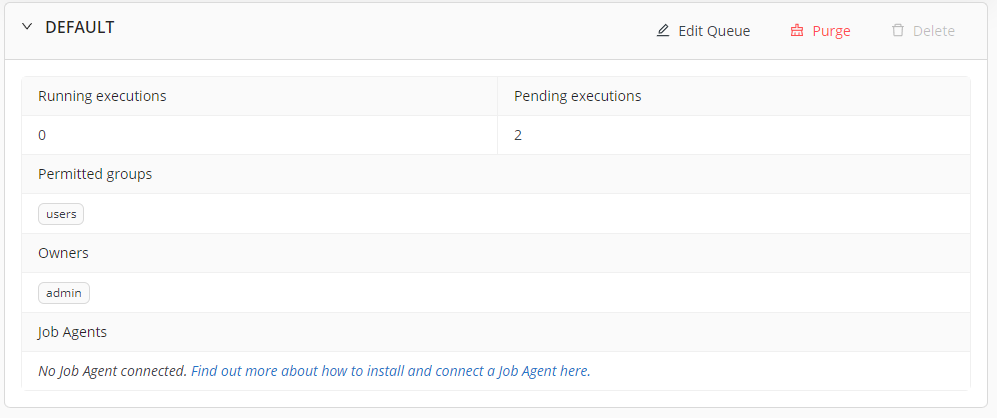Click the trash can Delete icon
The height and width of the screenshot is (418, 997).
point(898,31)
